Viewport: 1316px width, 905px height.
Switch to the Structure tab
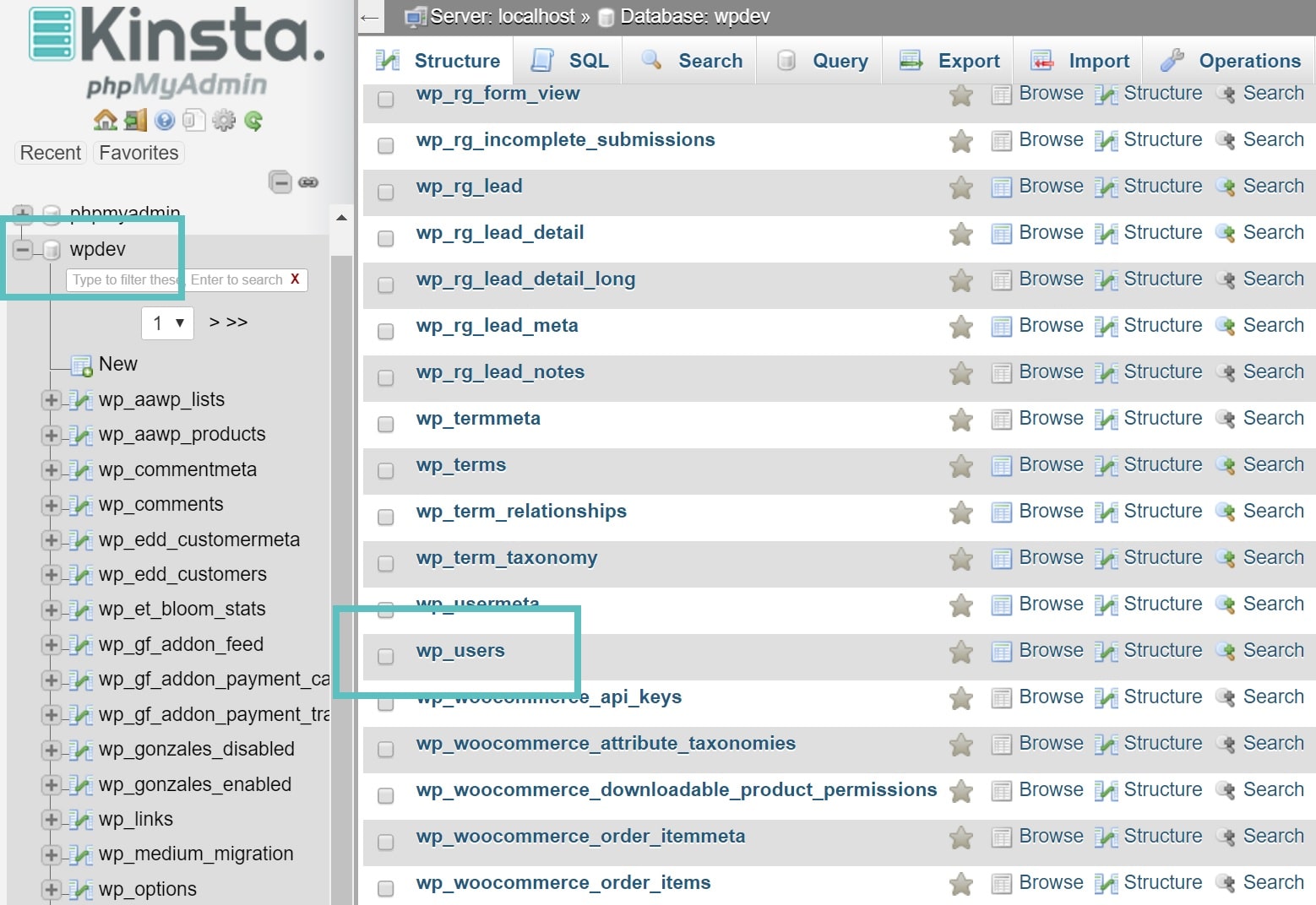point(438,61)
